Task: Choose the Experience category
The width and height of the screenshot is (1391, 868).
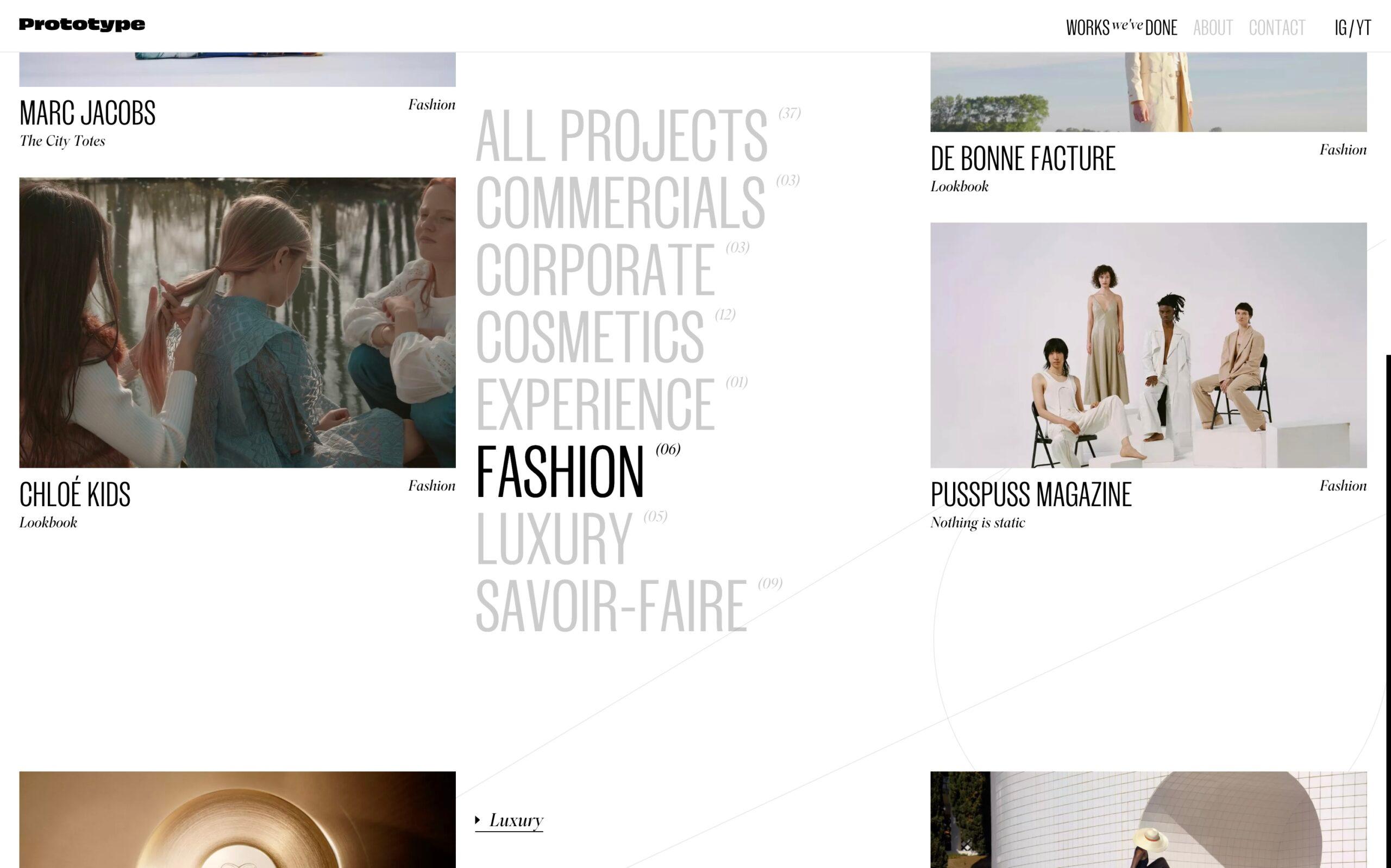Action: (595, 405)
